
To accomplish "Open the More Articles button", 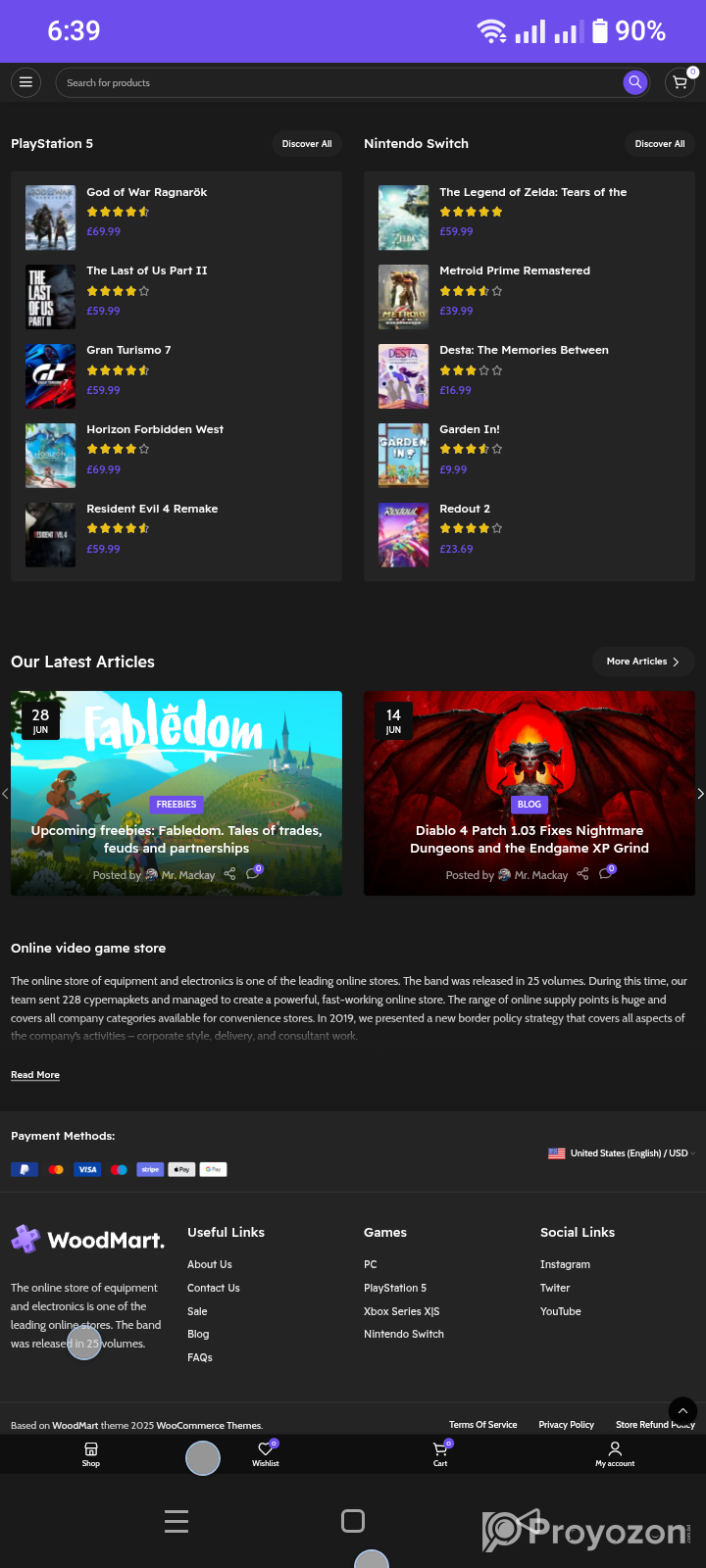I will (x=643, y=661).
